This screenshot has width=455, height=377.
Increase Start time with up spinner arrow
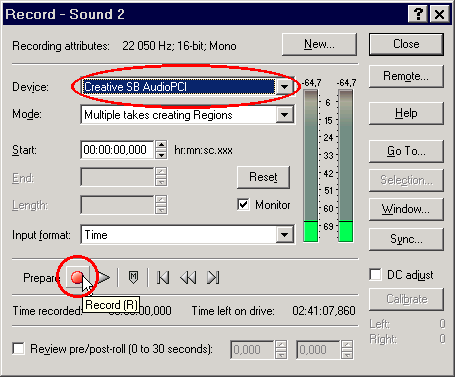coord(161,145)
